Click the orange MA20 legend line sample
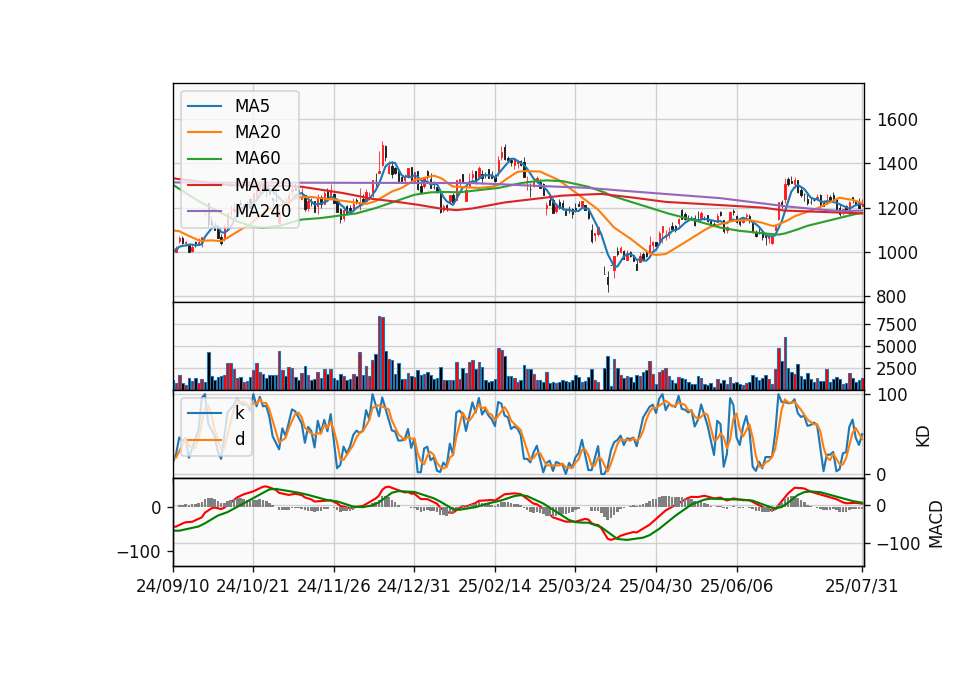This screenshot has width=960, height=690. tap(204, 132)
